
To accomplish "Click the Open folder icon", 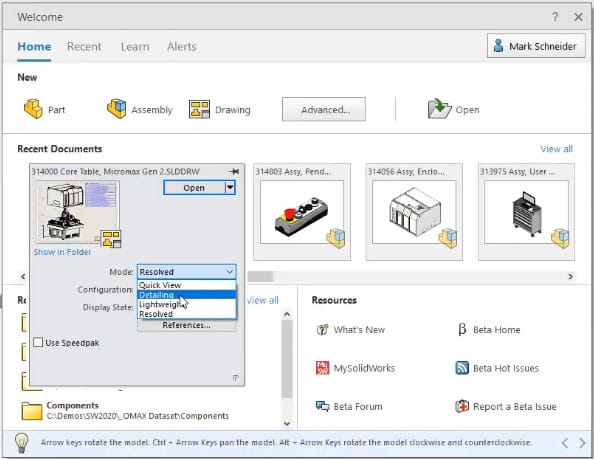I will [439, 109].
